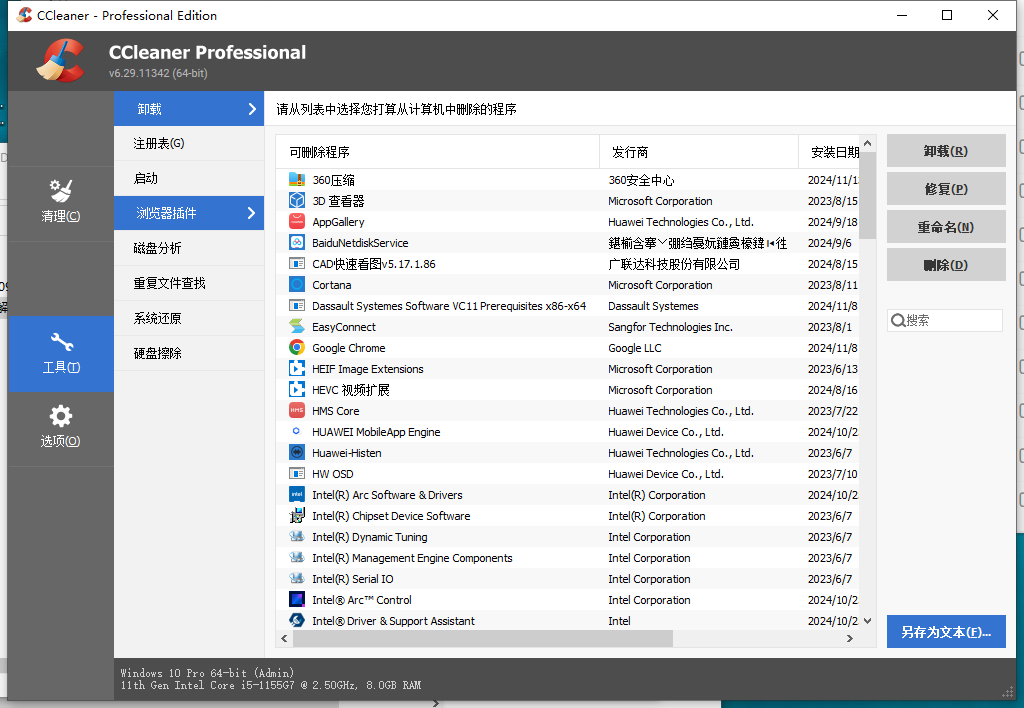This screenshot has height=708, width=1024.
Task: Click the 另存为文本(F)... button
Action: [946, 632]
